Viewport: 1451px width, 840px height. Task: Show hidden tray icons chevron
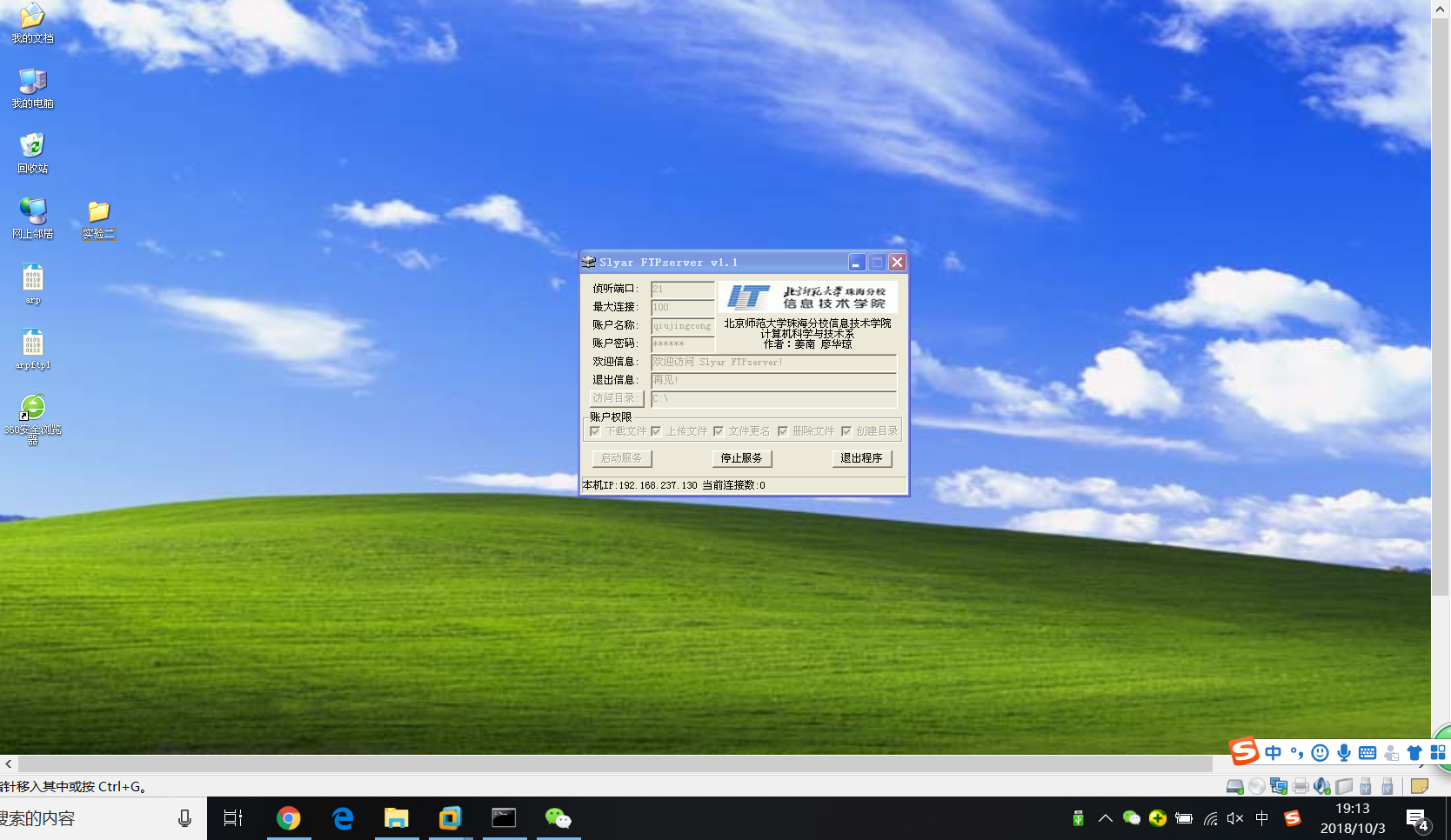1106,818
